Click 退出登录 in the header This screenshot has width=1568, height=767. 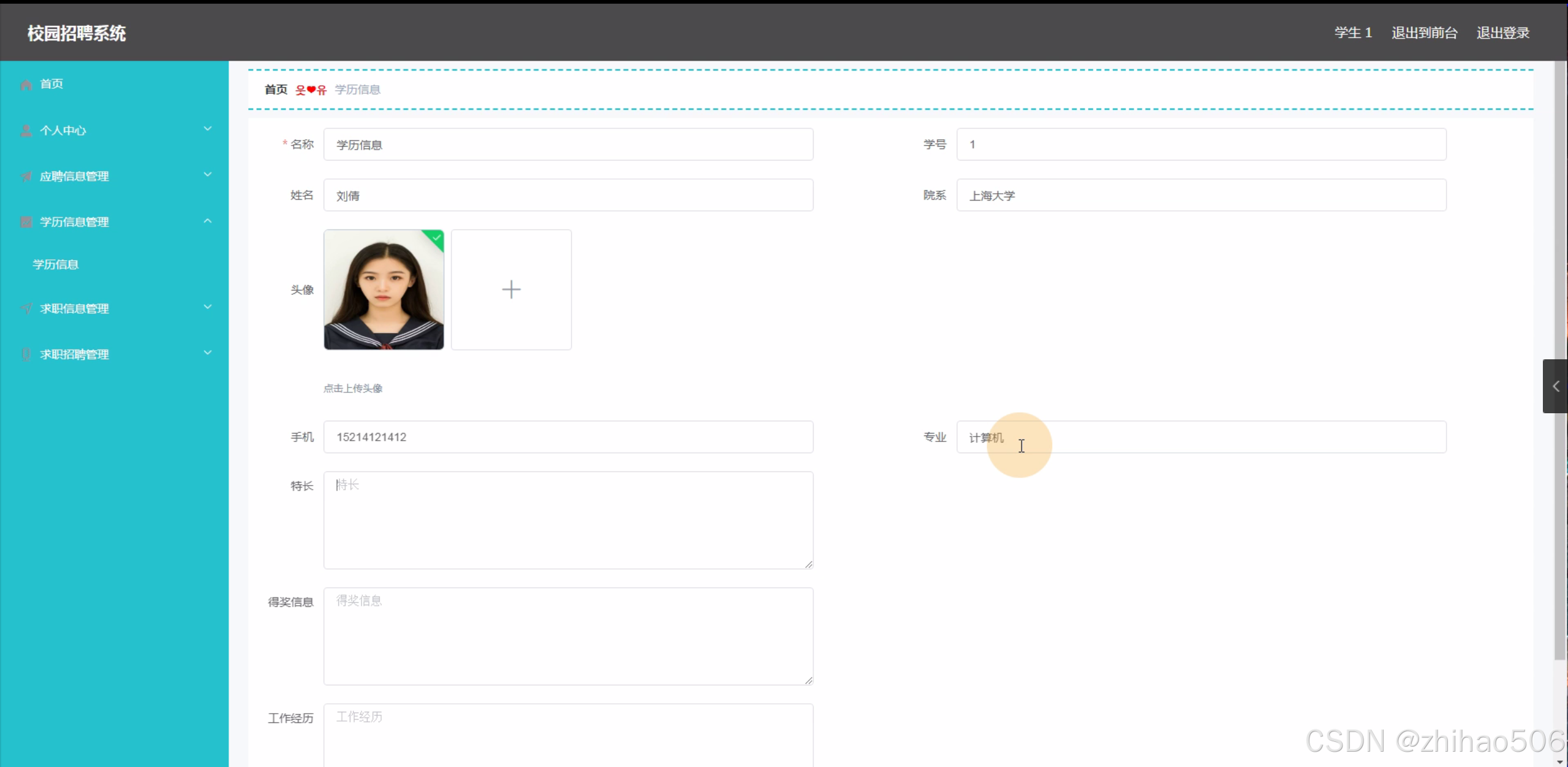pyautogui.click(x=1502, y=33)
